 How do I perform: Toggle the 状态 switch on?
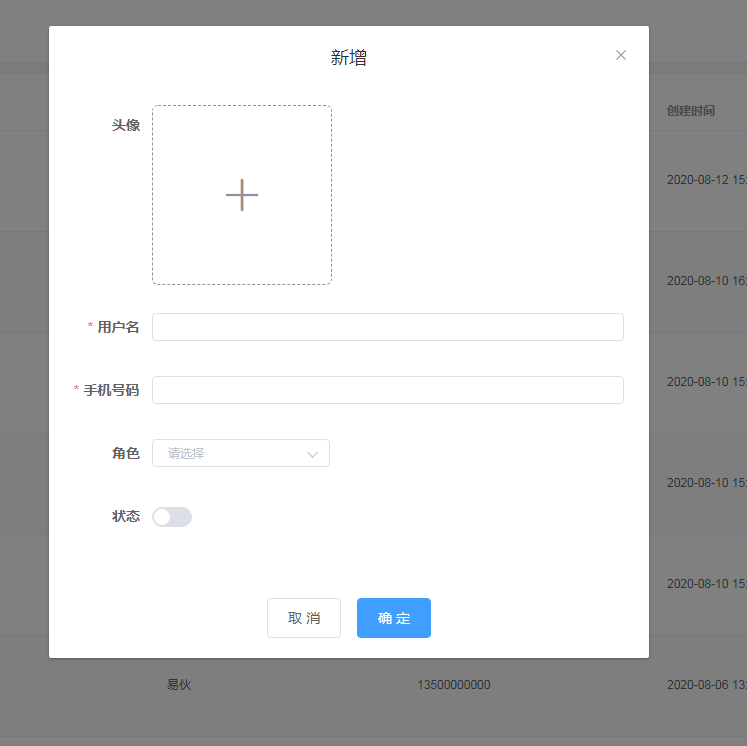pos(172,517)
